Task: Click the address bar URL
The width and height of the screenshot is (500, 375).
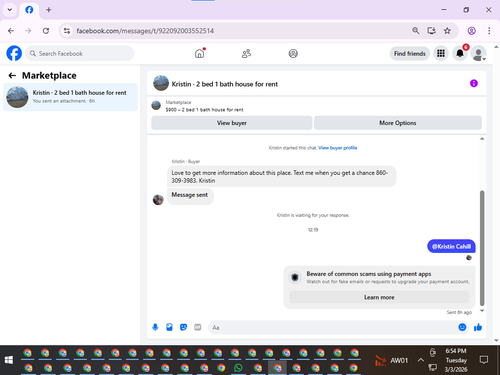Action: (145, 31)
